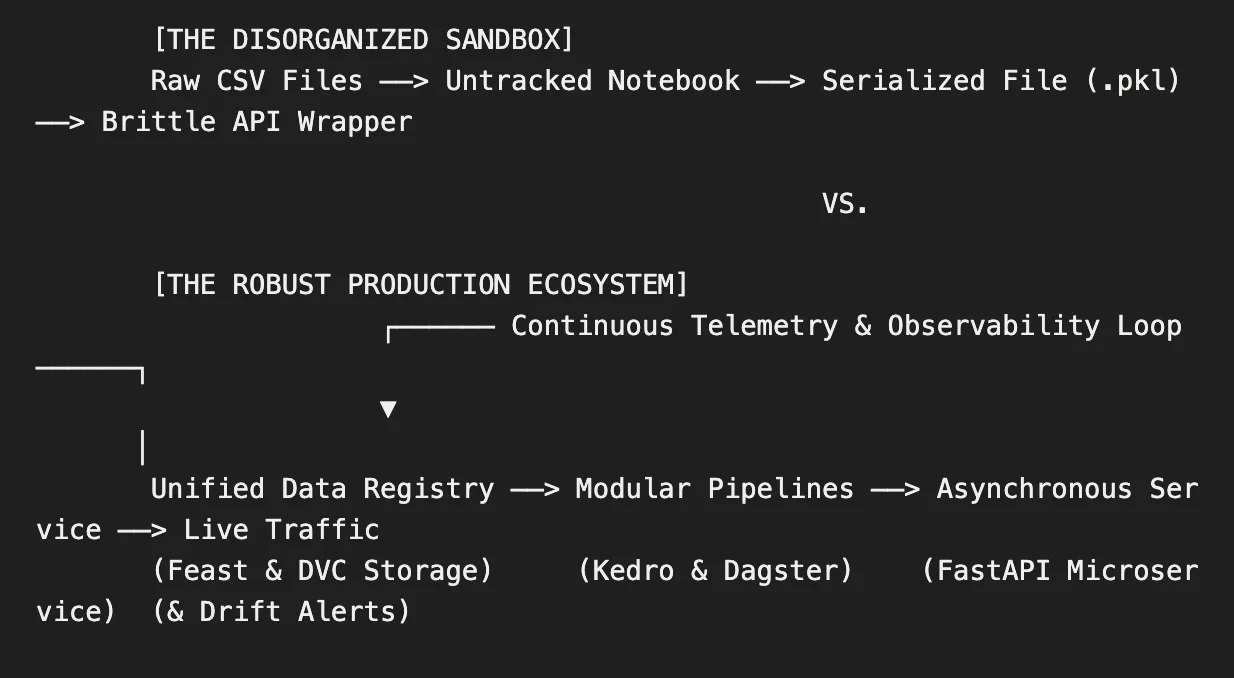Click the arrow after Untracked Notebook
Viewport: 1234px width, 678px height.
click(781, 81)
